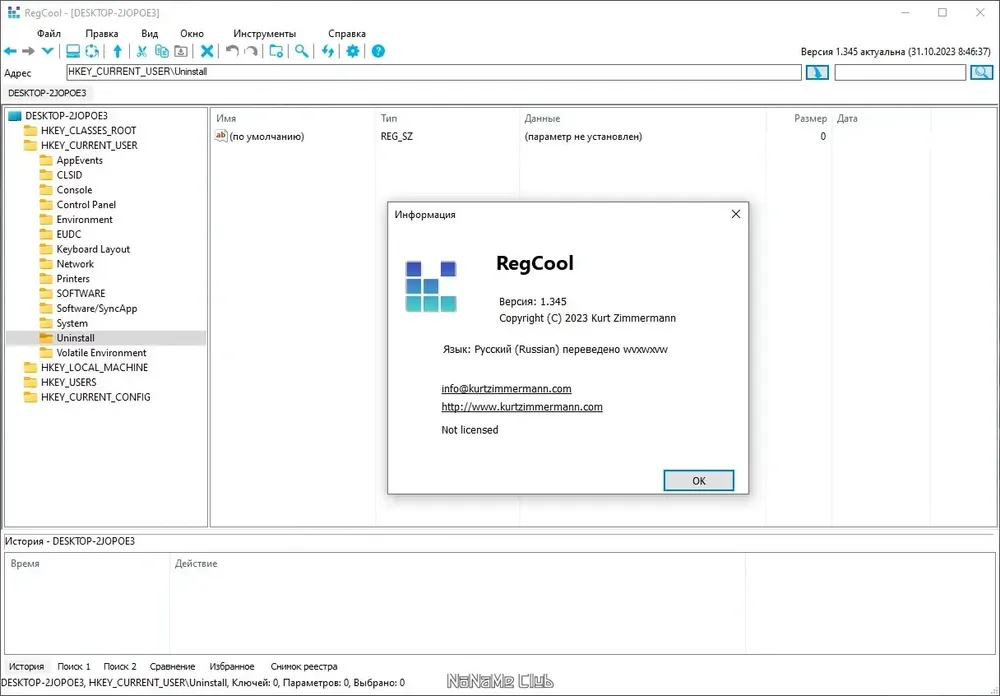The width and height of the screenshot is (1000, 696).
Task: Click the empty search field at top right
Action: (900, 73)
